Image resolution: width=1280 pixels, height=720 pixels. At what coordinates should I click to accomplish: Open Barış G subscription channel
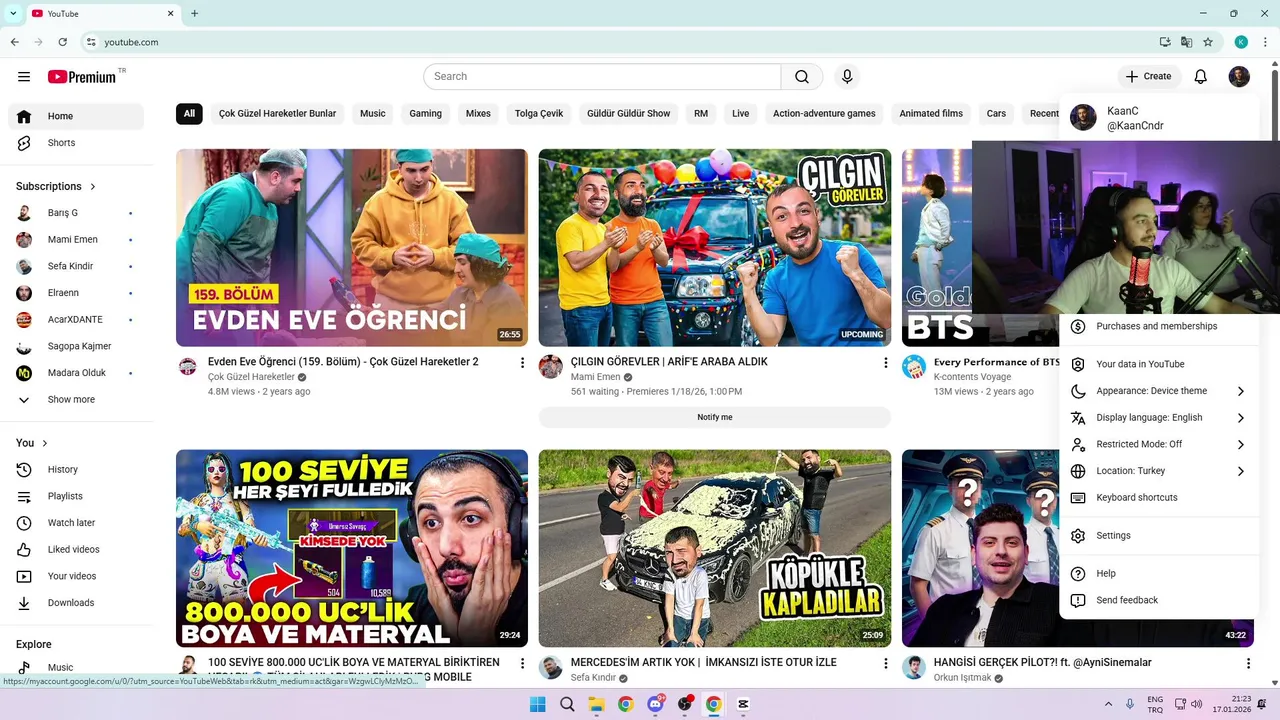tap(76, 213)
